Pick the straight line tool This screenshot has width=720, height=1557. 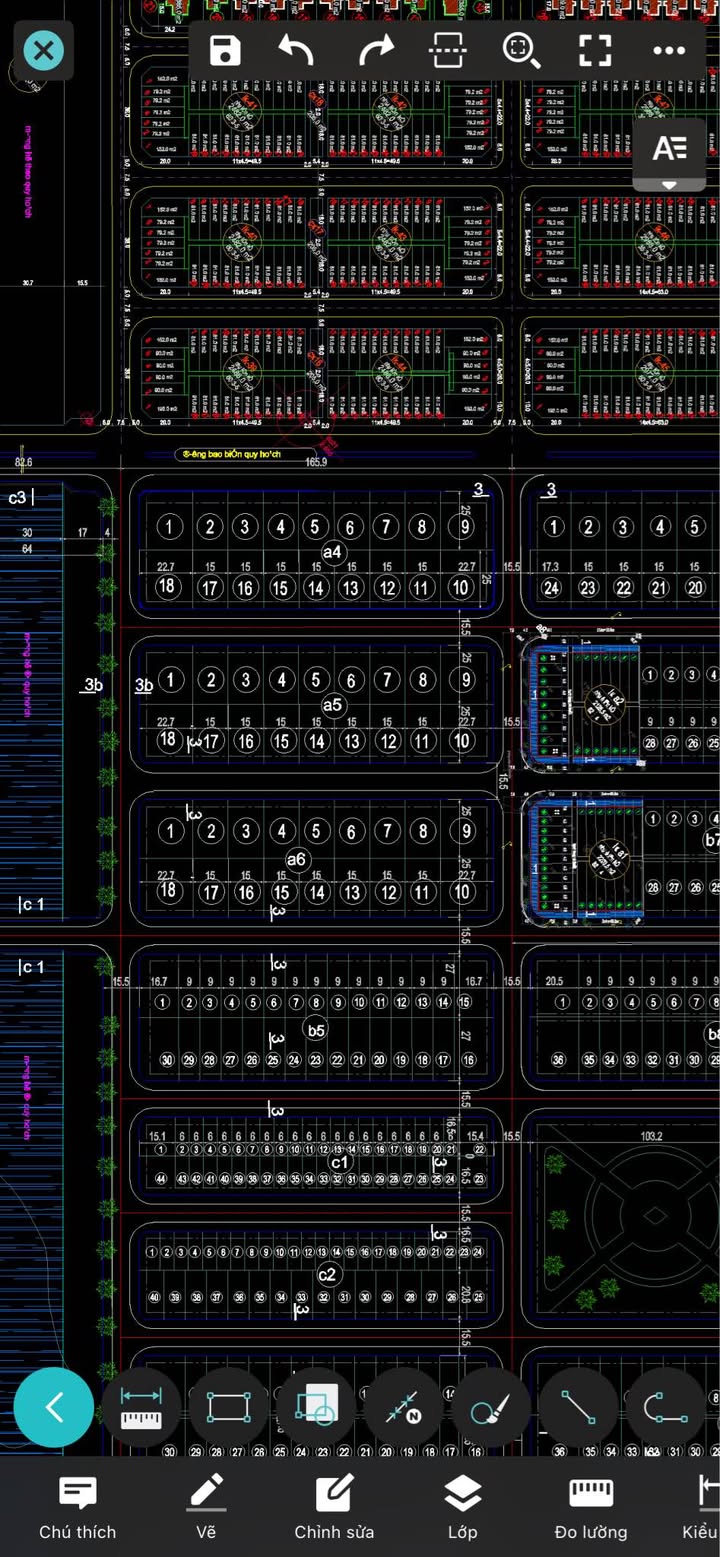pos(578,1408)
